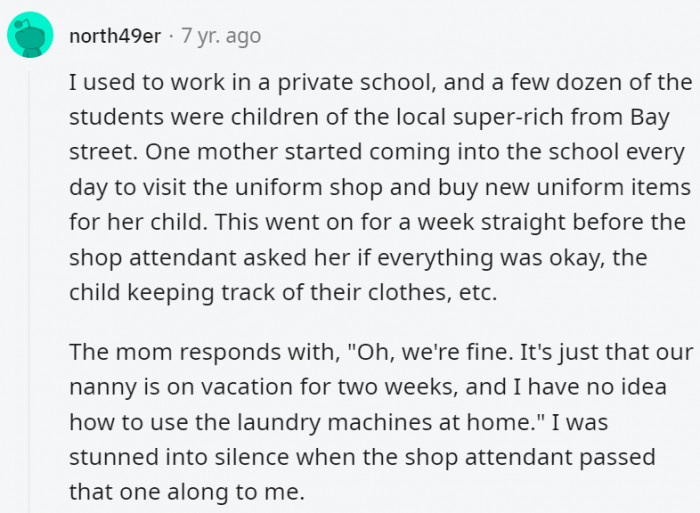
Task: Click the phrase 'two weeks' in the quote
Action: pos(397,387)
